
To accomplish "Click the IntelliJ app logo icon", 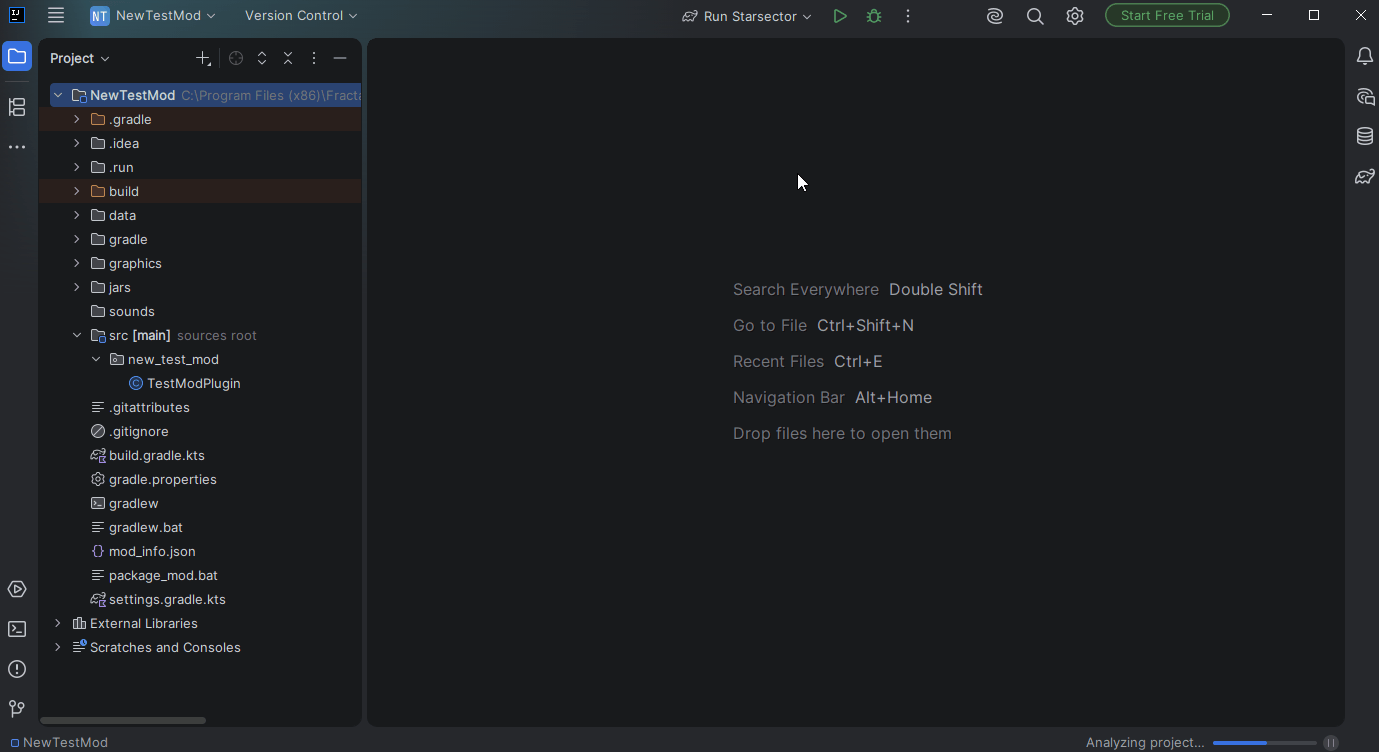I will 17,15.
